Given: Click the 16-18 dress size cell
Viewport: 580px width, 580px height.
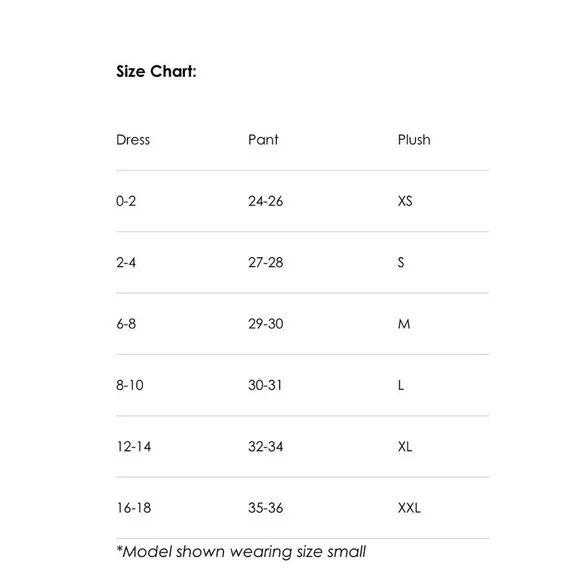Looking at the screenshot, I should 134,508.
